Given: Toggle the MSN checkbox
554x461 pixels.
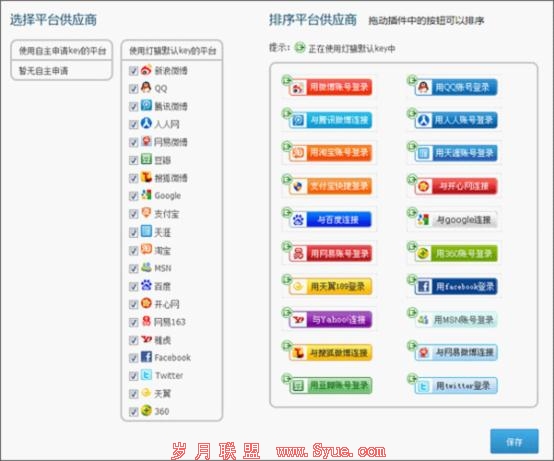Looking at the screenshot, I should [133, 268].
